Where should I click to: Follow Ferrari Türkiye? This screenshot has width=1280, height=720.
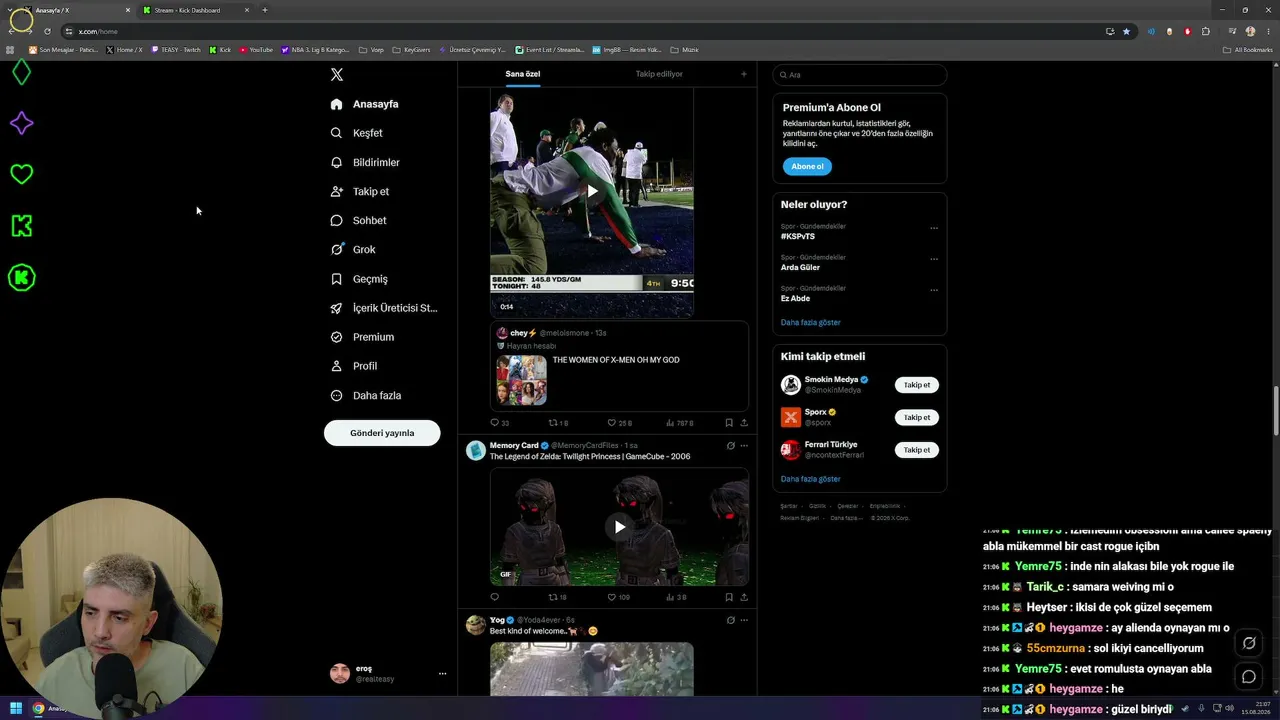point(917,450)
